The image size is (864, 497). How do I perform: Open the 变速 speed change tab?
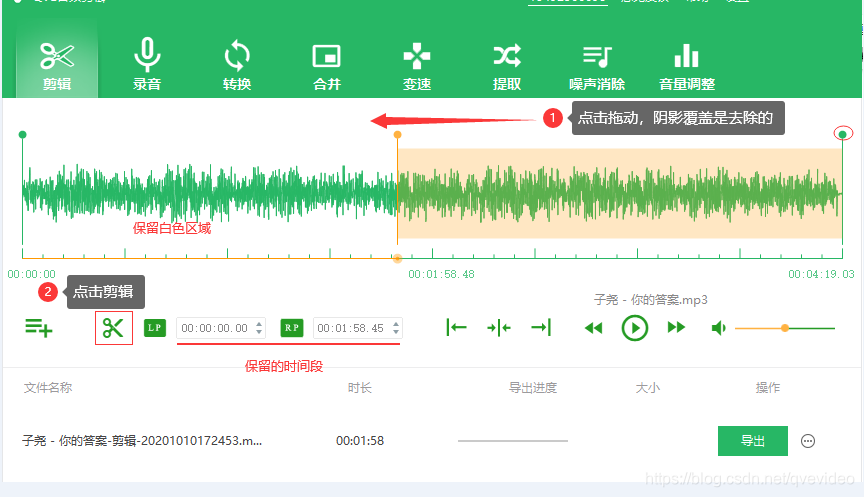[417, 65]
